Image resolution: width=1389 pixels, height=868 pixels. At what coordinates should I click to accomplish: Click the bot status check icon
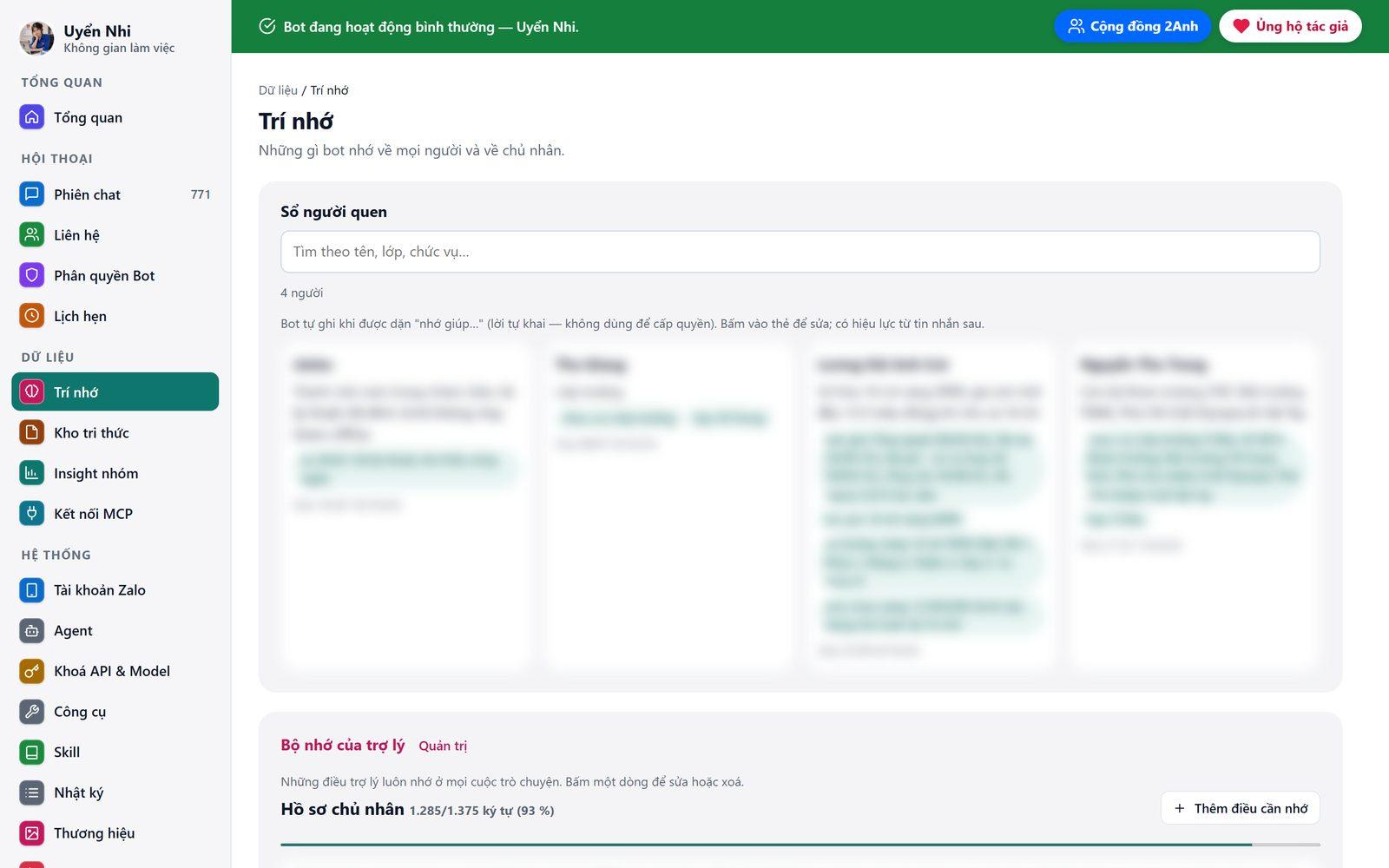267,26
